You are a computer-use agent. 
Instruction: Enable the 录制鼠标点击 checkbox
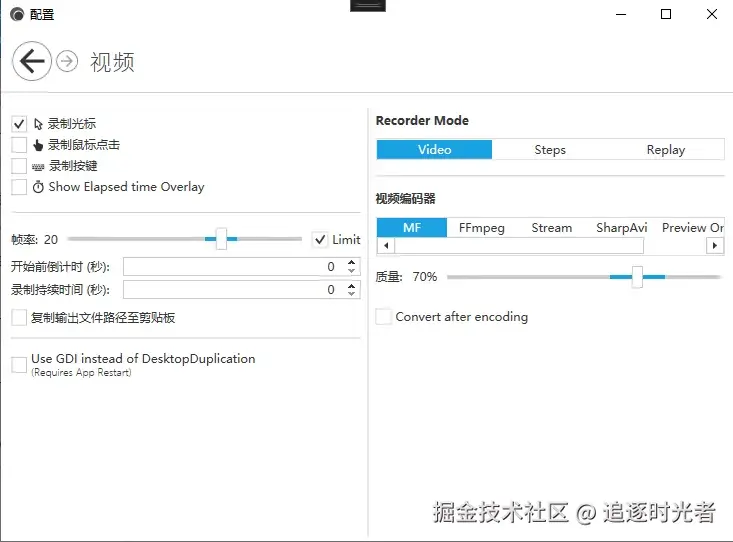pos(19,145)
